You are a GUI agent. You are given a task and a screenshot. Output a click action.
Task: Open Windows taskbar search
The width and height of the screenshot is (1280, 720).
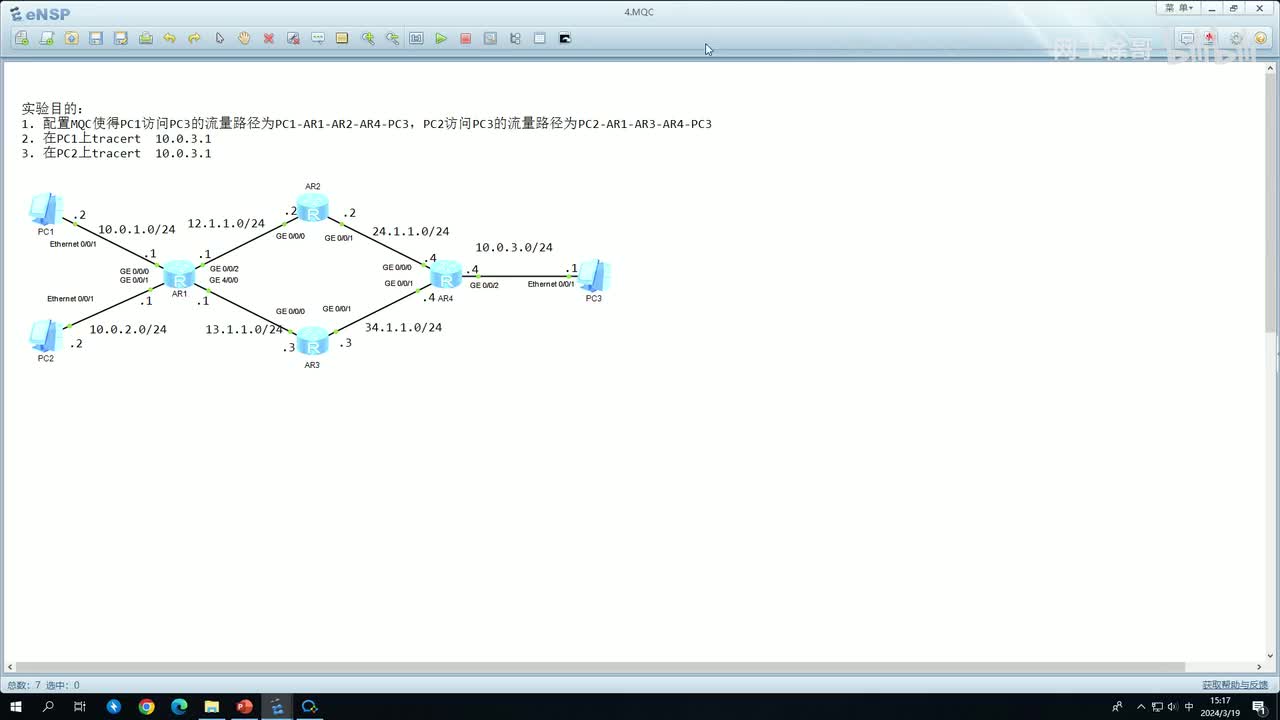click(x=48, y=707)
